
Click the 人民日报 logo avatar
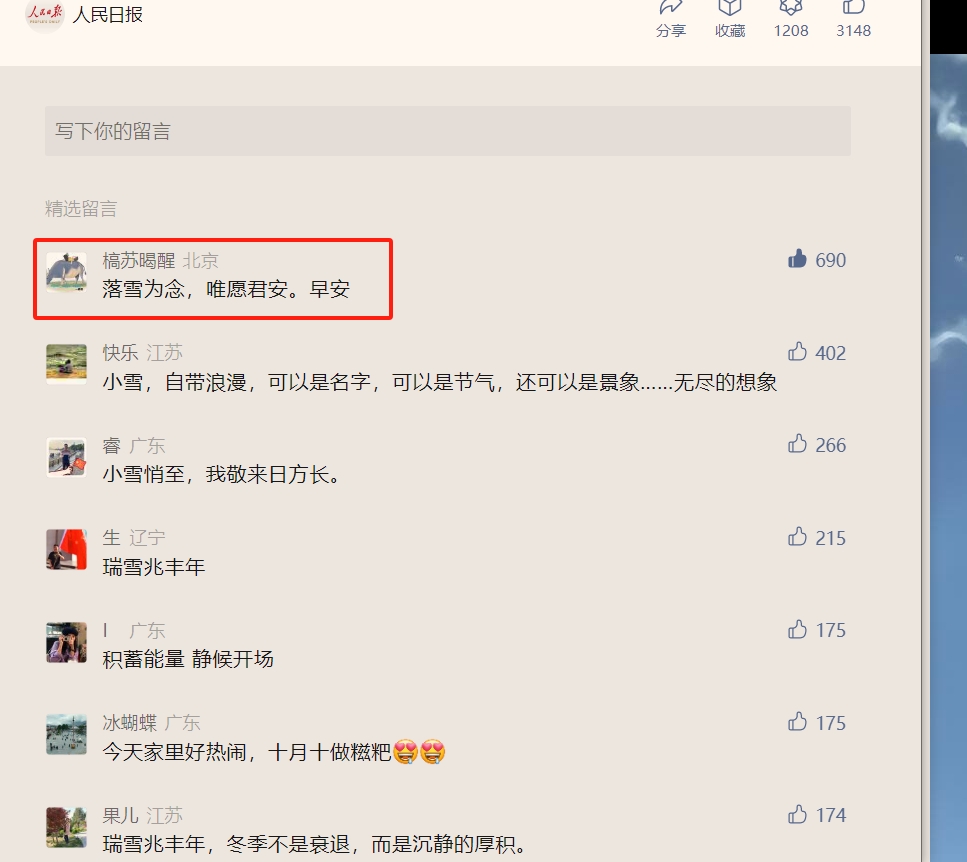45,15
